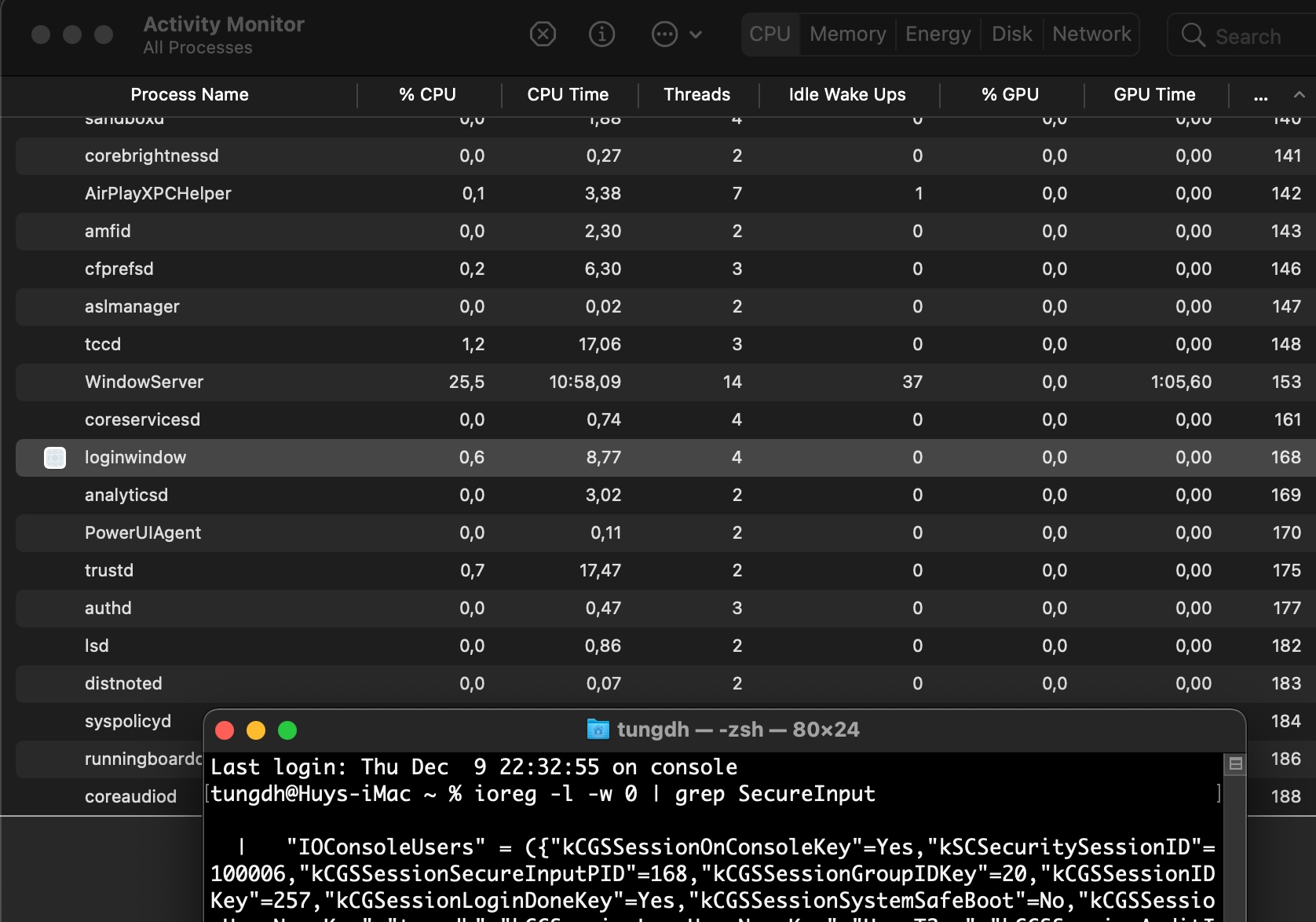Sort by Process Name column header
1316x922 pixels.
point(189,95)
